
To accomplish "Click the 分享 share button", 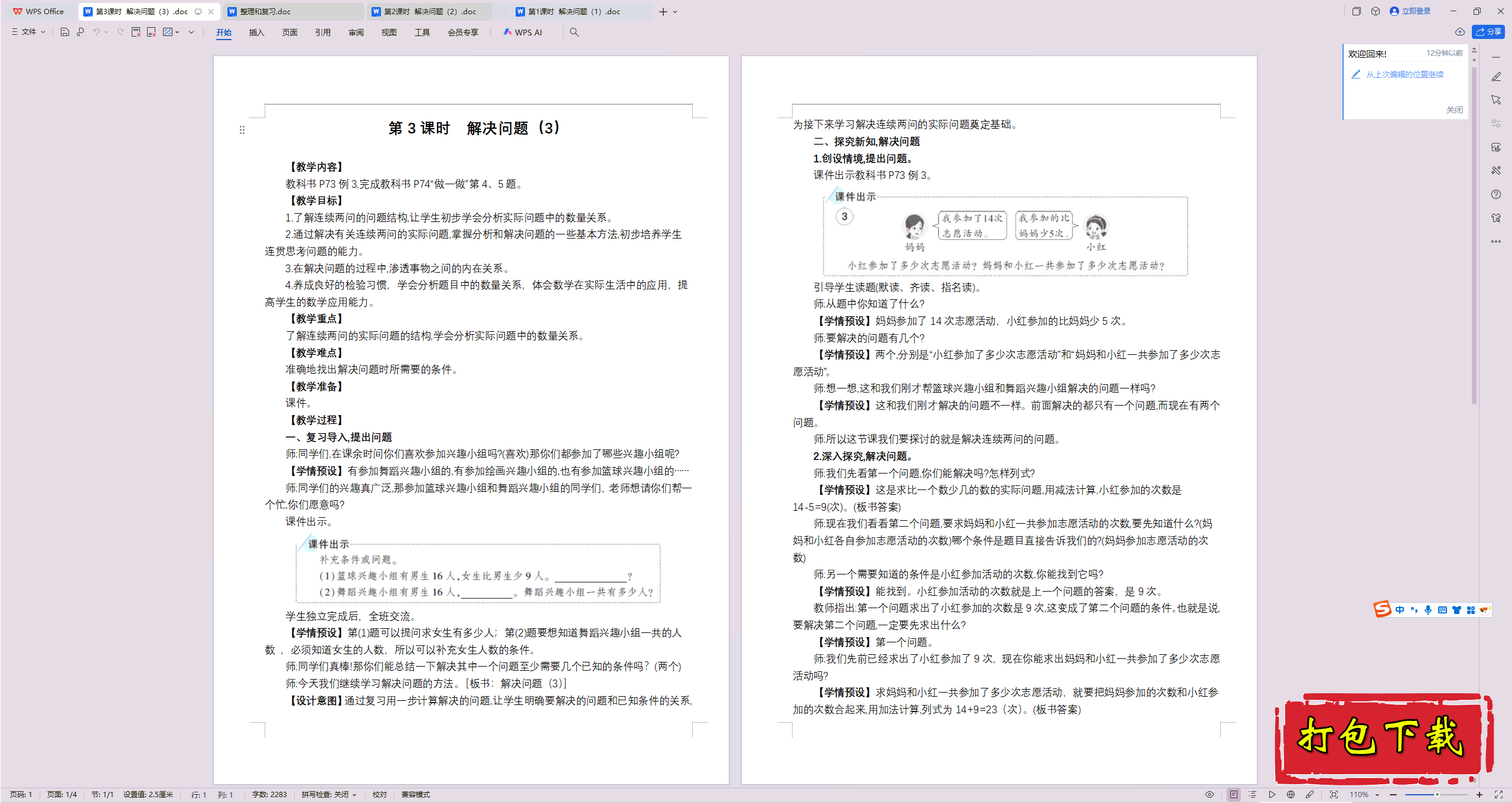I will tap(1488, 32).
